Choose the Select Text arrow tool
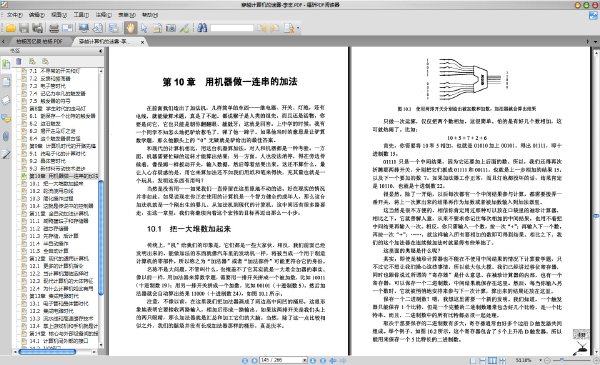 click(x=144, y=28)
